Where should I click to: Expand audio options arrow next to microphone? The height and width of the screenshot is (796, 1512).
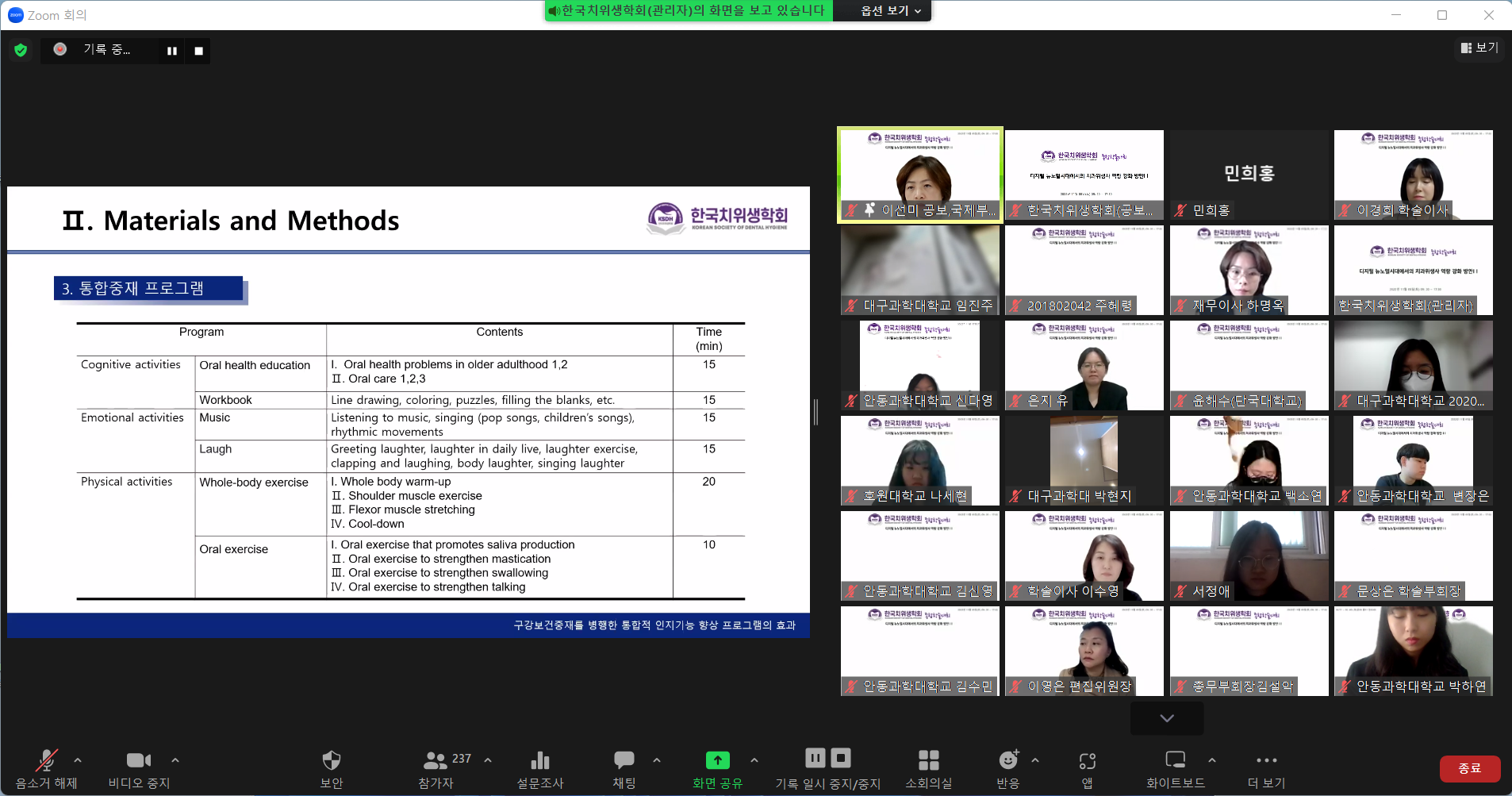click(x=78, y=760)
